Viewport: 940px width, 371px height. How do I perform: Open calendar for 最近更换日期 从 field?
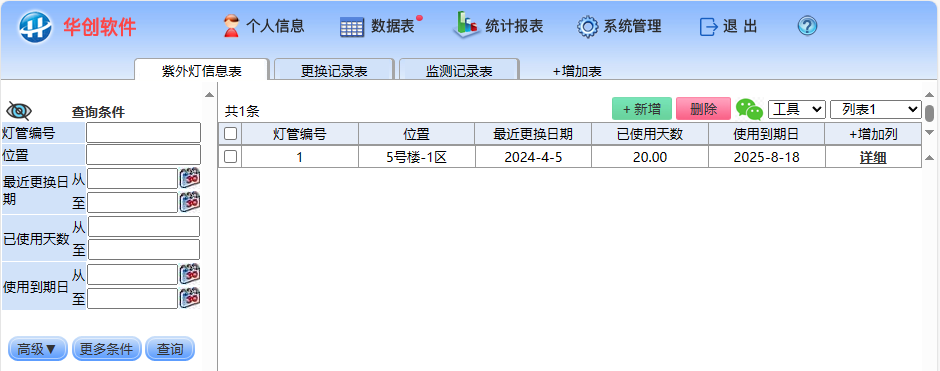(190, 178)
